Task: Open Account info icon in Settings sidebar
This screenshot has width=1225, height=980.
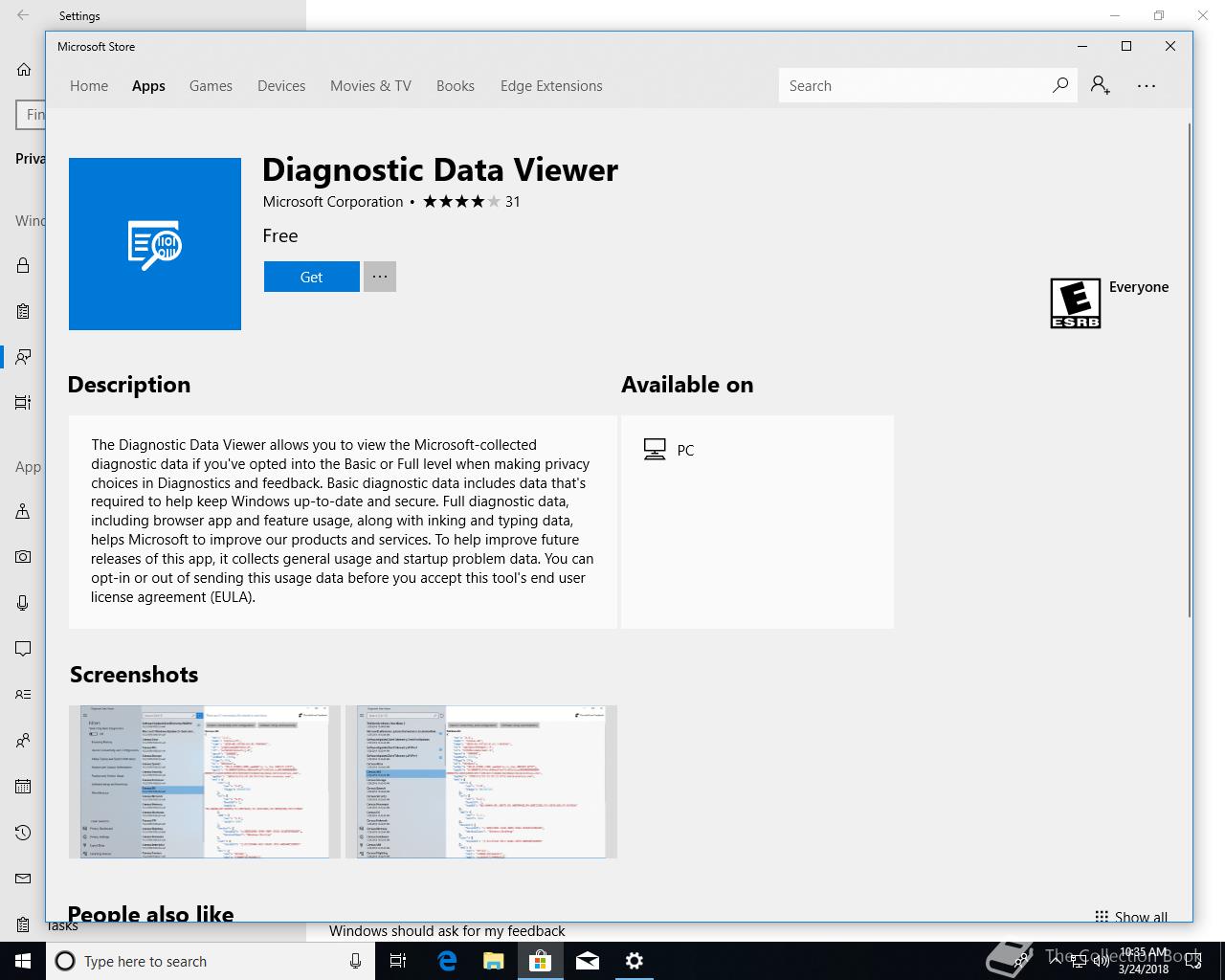Action: point(23,695)
